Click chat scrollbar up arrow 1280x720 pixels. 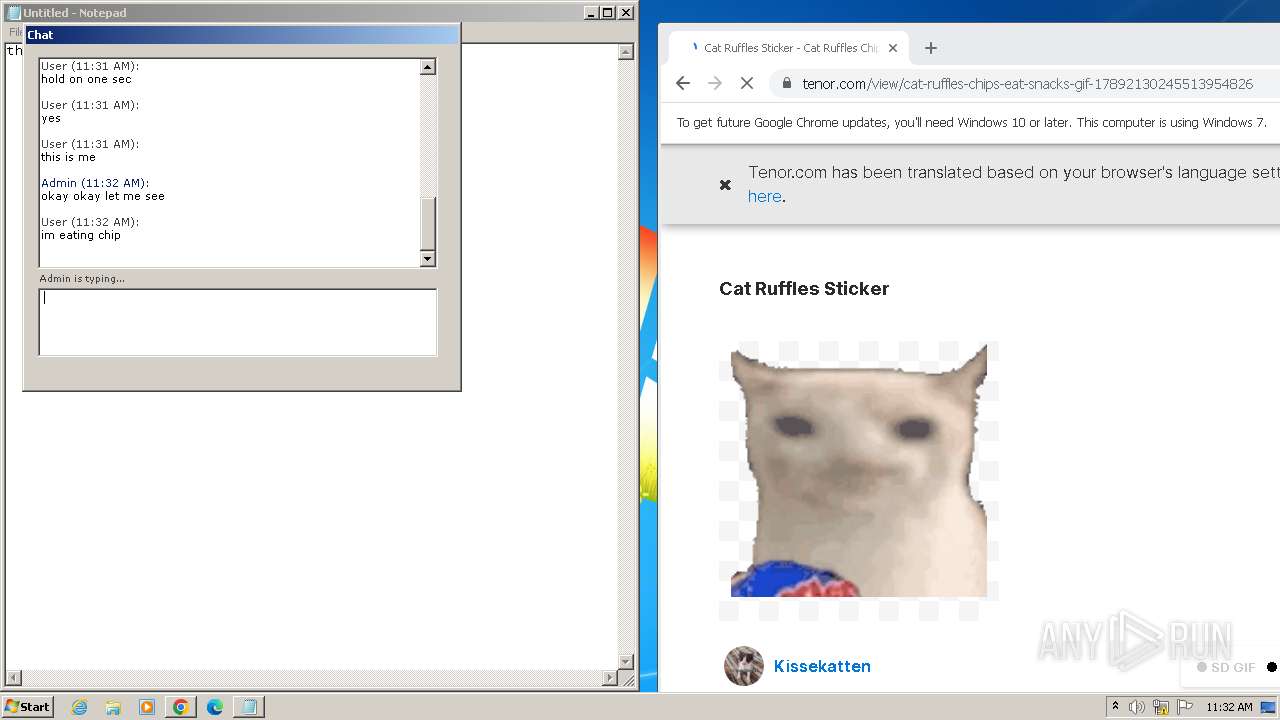tap(428, 67)
